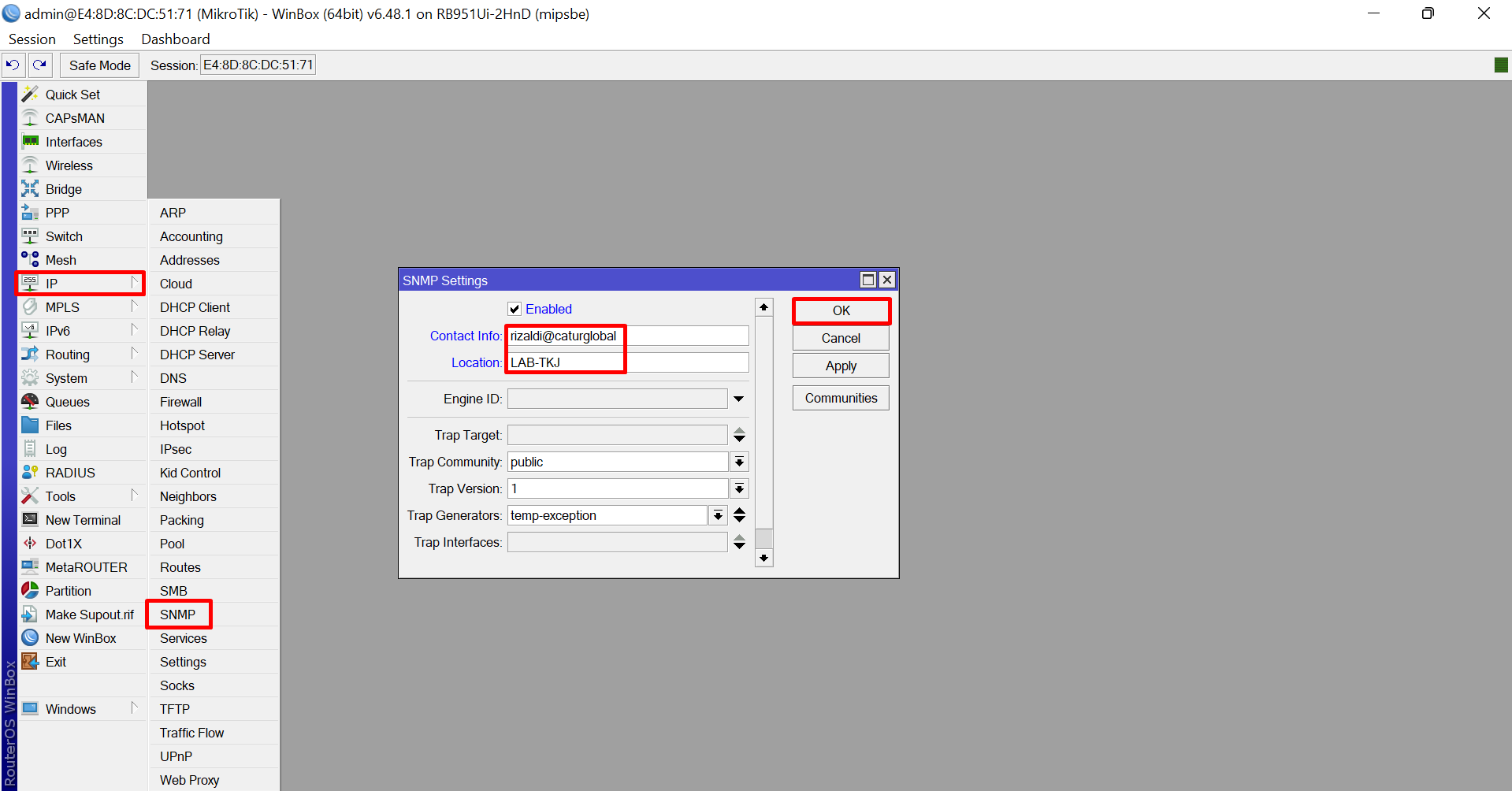Open the Dashboard menu

(176, 39)
